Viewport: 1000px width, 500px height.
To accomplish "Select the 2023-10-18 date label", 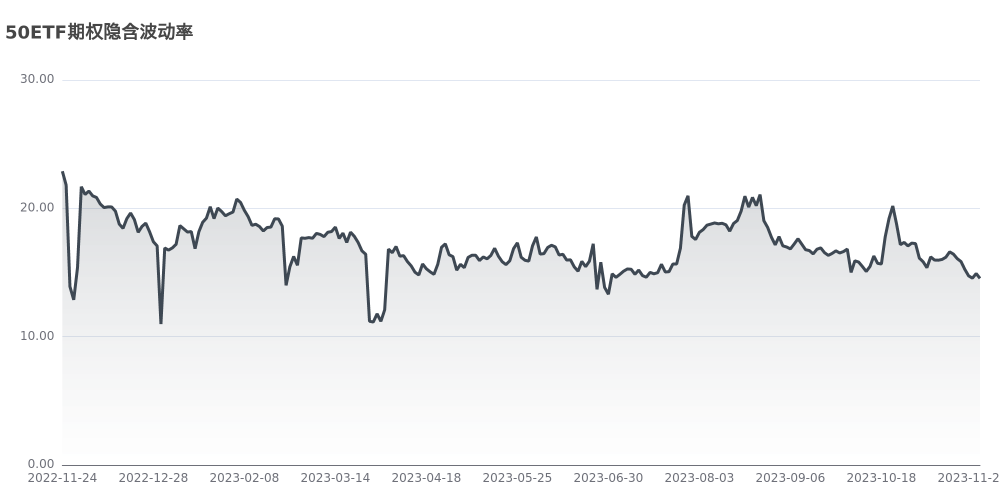I will (881, 478).
